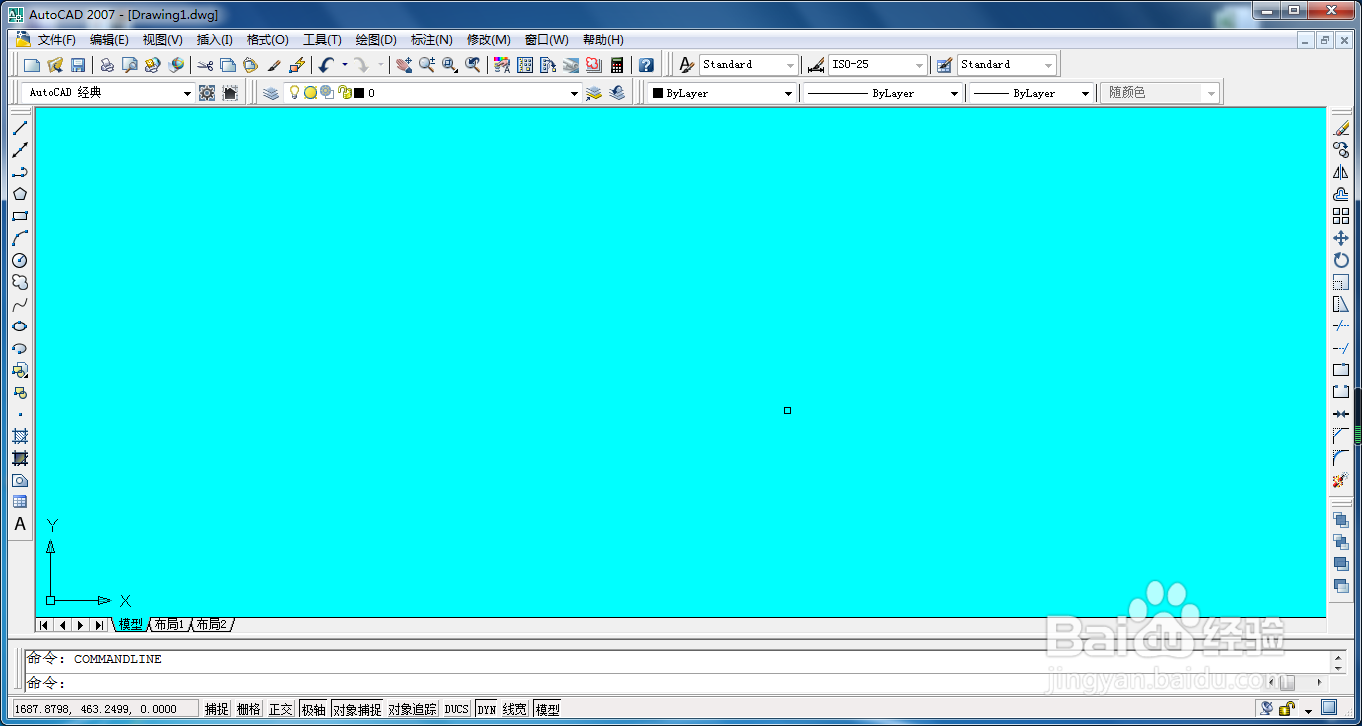Image resolution: width=1362 pixels, height=726 pixels.
Task: Click the New drawing icon
Action: [x=32, y=65]
